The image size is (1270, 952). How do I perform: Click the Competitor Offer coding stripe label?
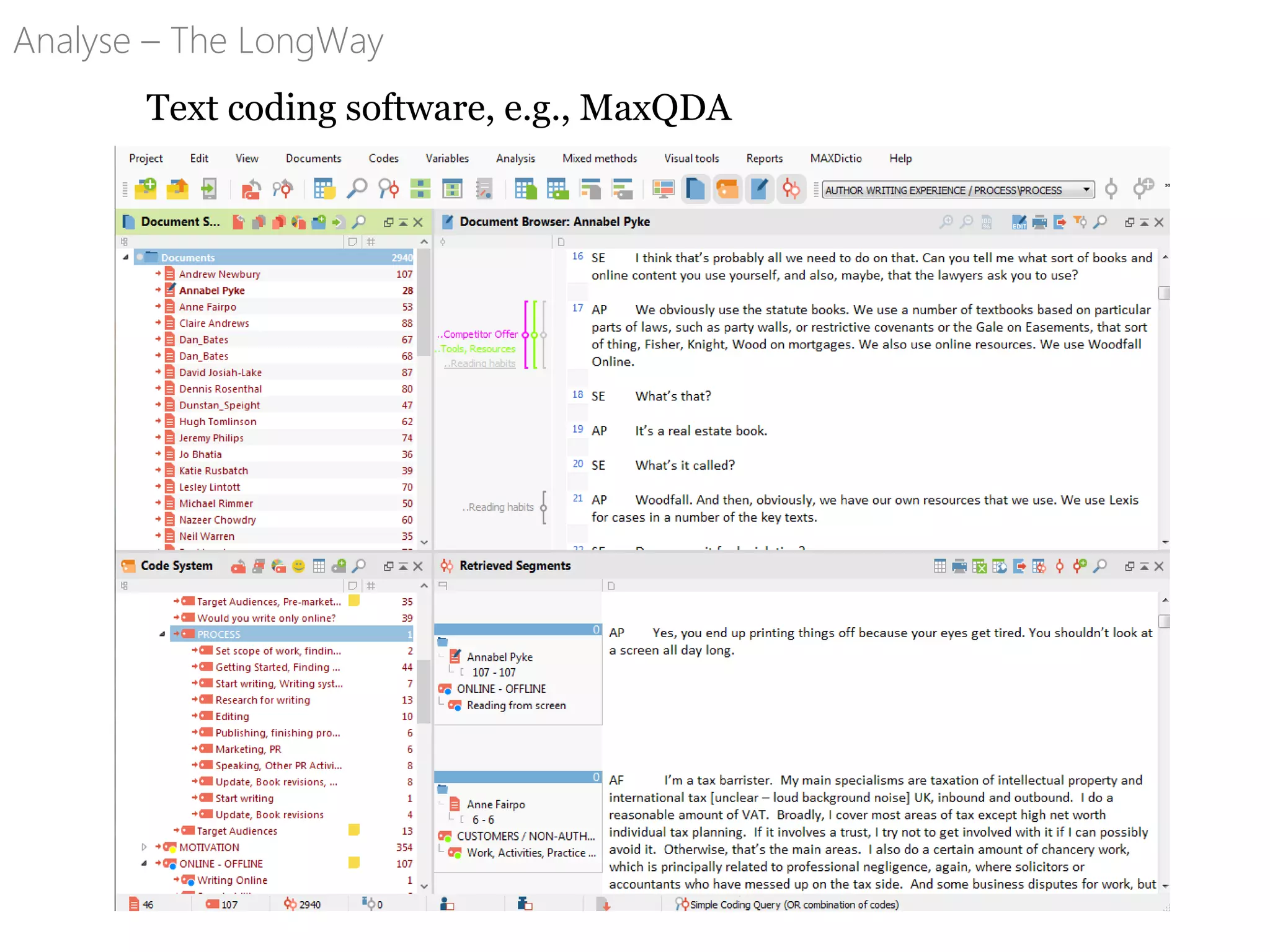[x=479, y=334]
